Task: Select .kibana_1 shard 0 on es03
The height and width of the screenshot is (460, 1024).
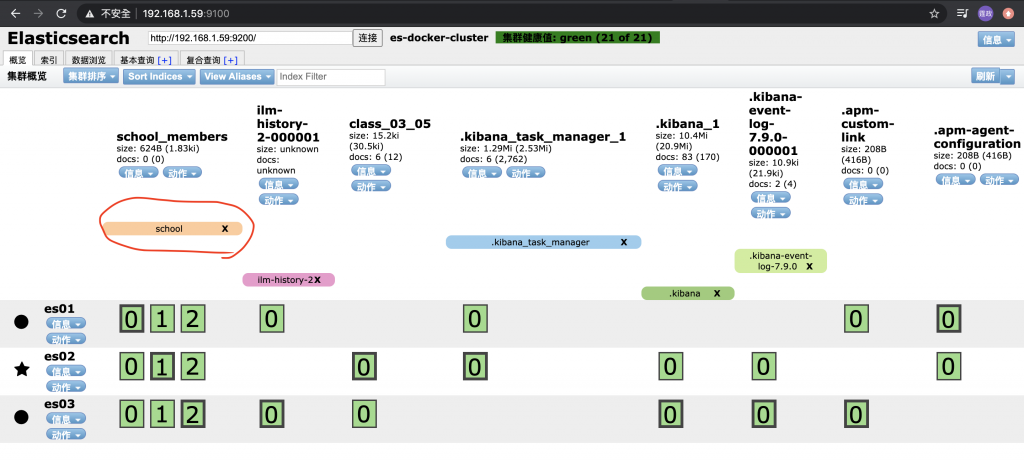Action: (671, 414)
